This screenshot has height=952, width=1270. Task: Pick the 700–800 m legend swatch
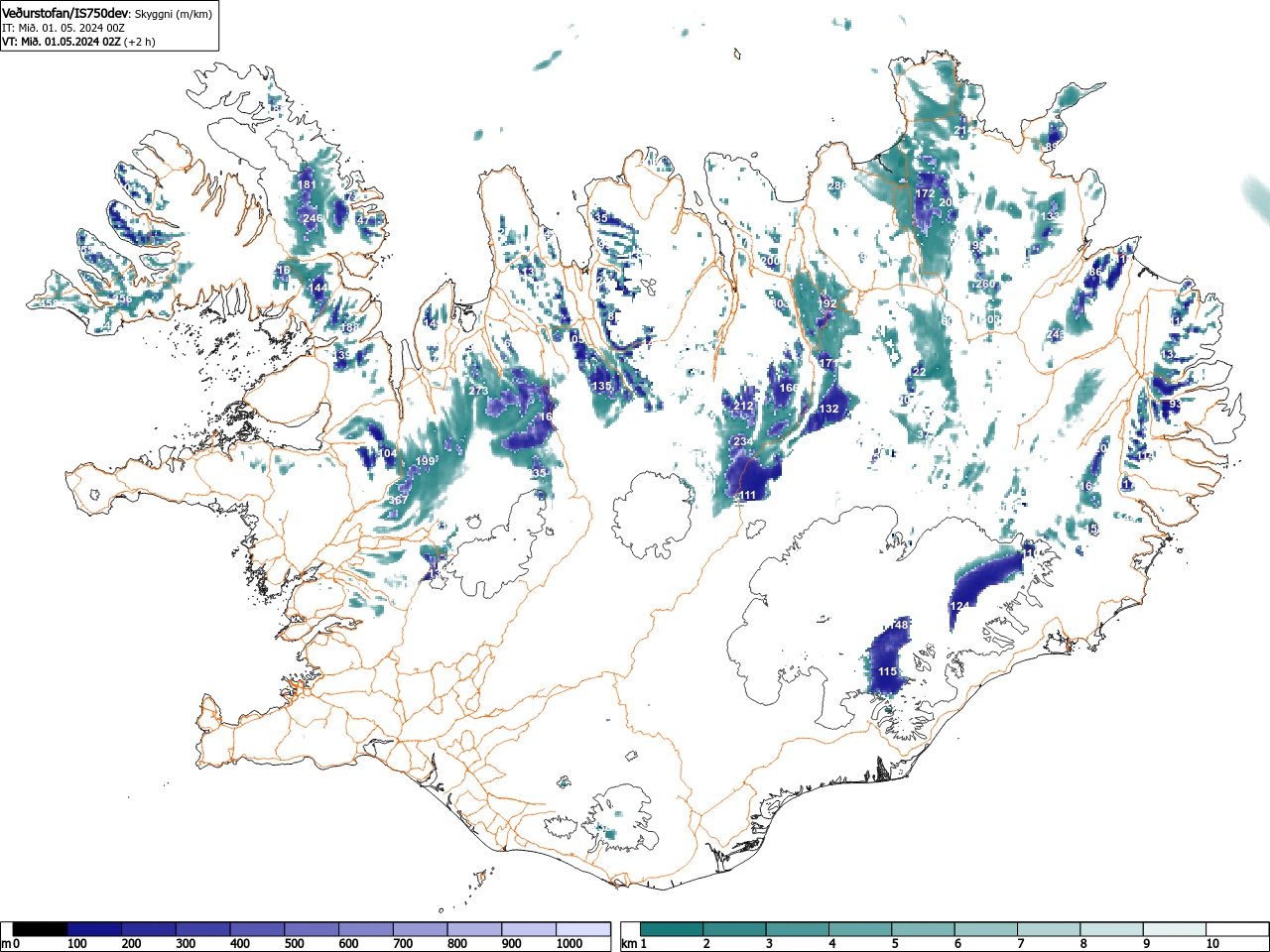(x=420, y=929)
